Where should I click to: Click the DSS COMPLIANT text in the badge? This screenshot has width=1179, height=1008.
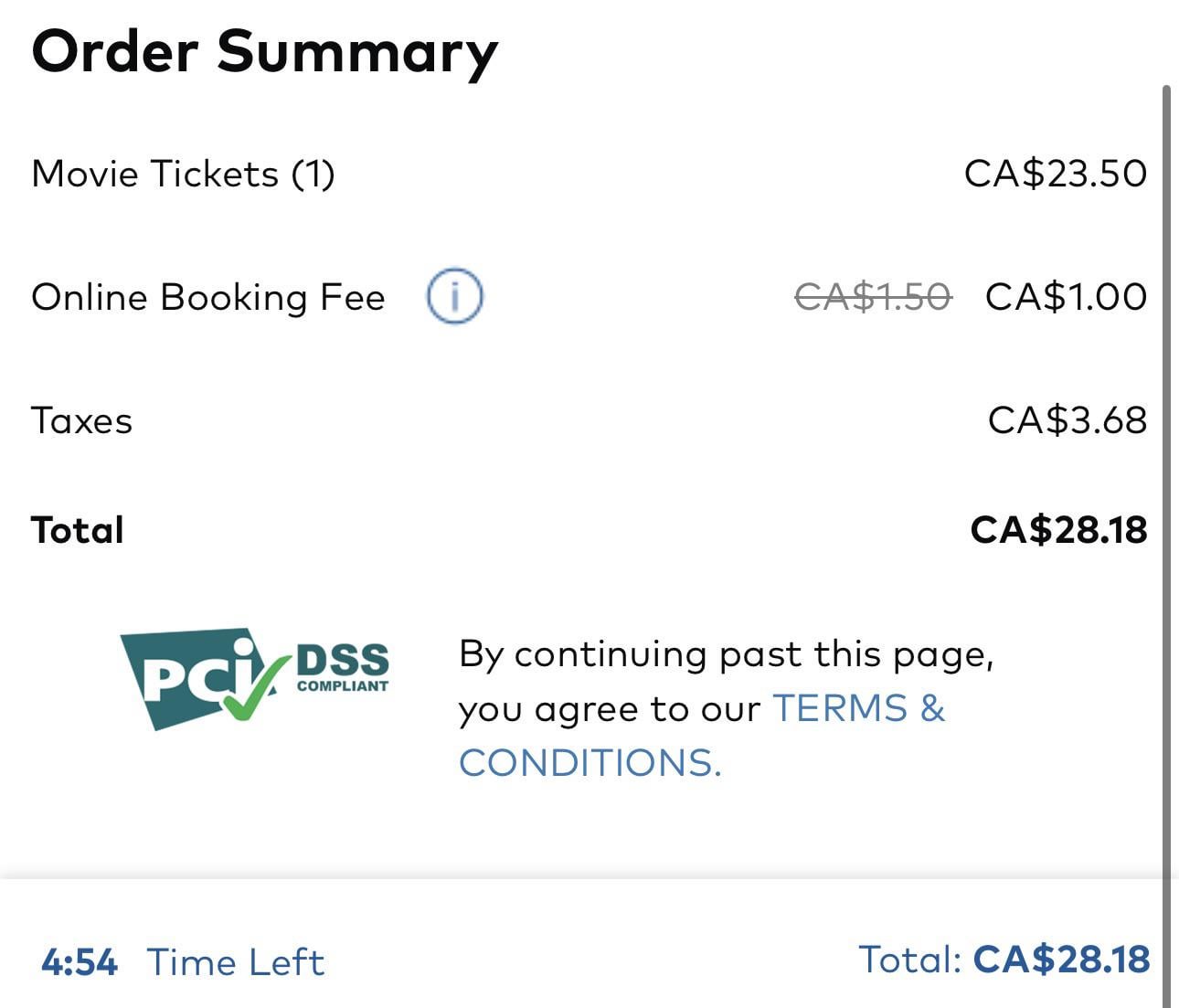[343, 668]
